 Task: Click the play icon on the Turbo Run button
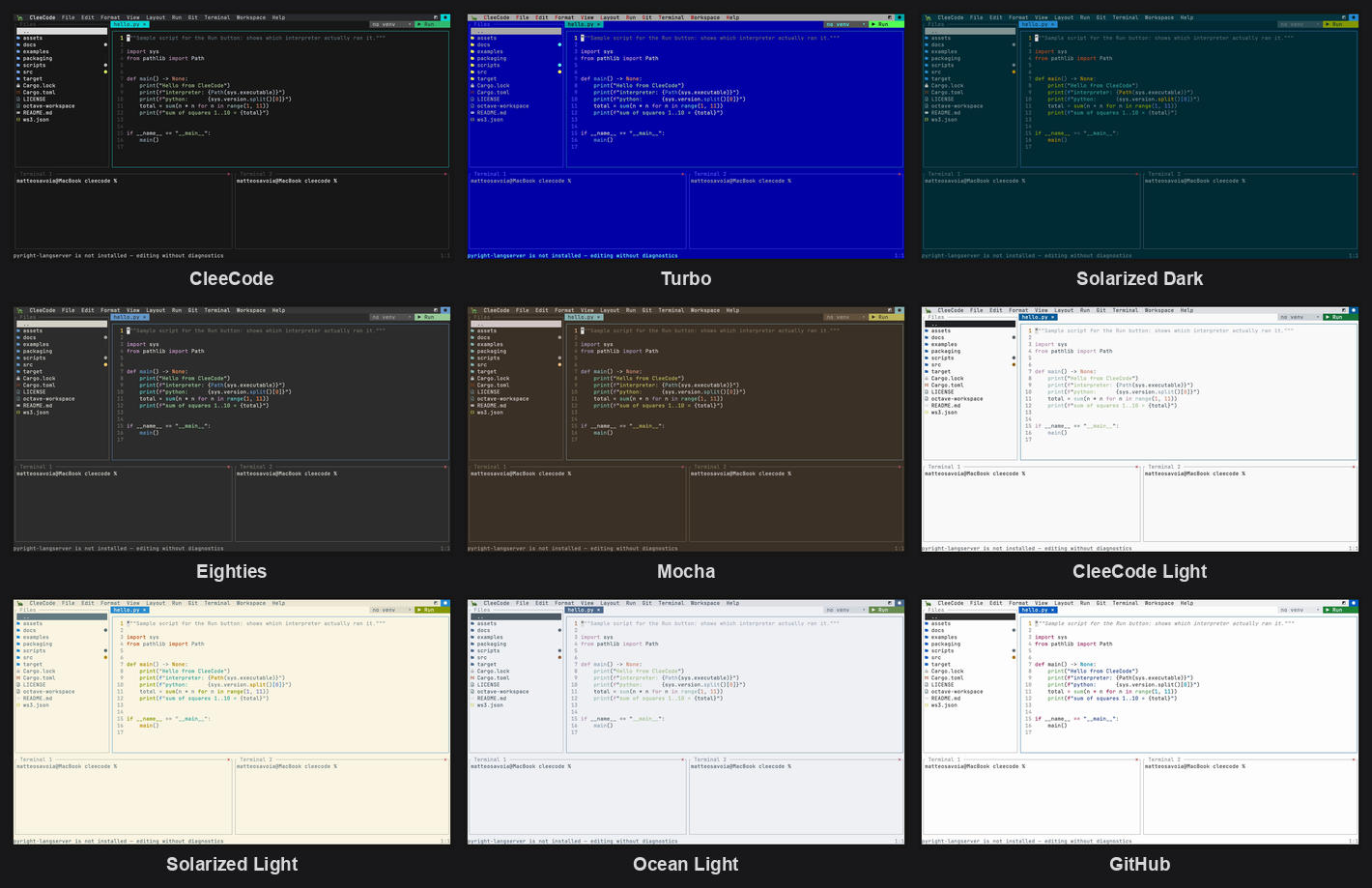pos(873,24)
